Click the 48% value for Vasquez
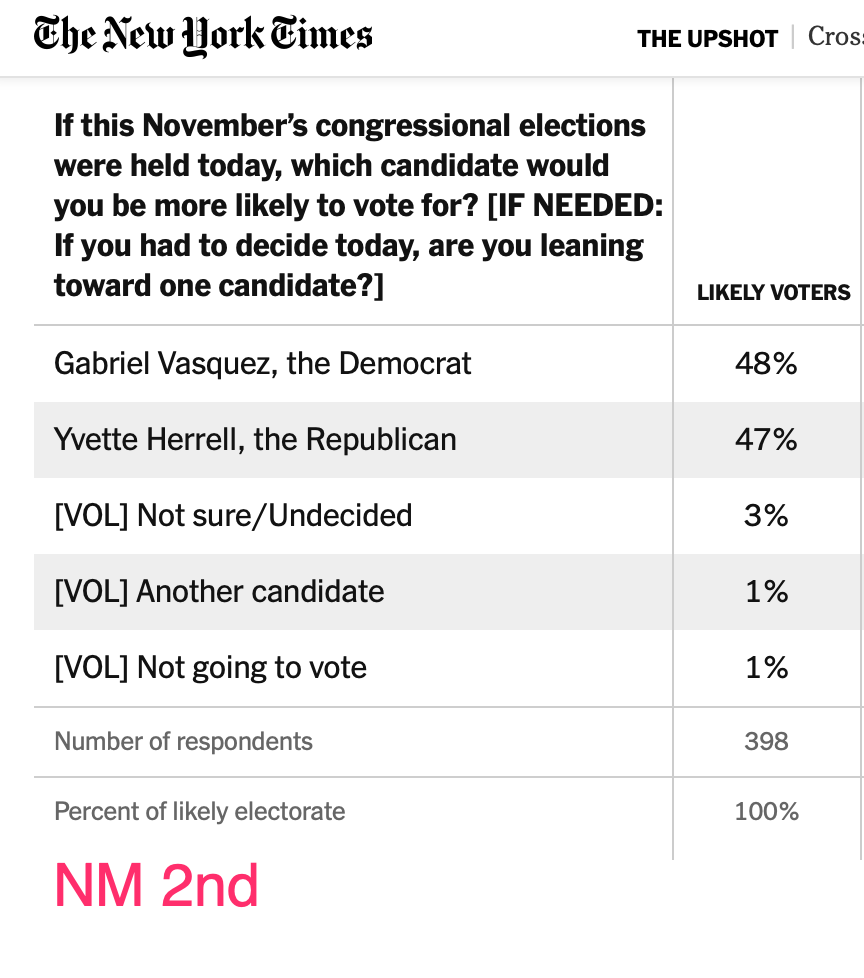 point(766,363)
